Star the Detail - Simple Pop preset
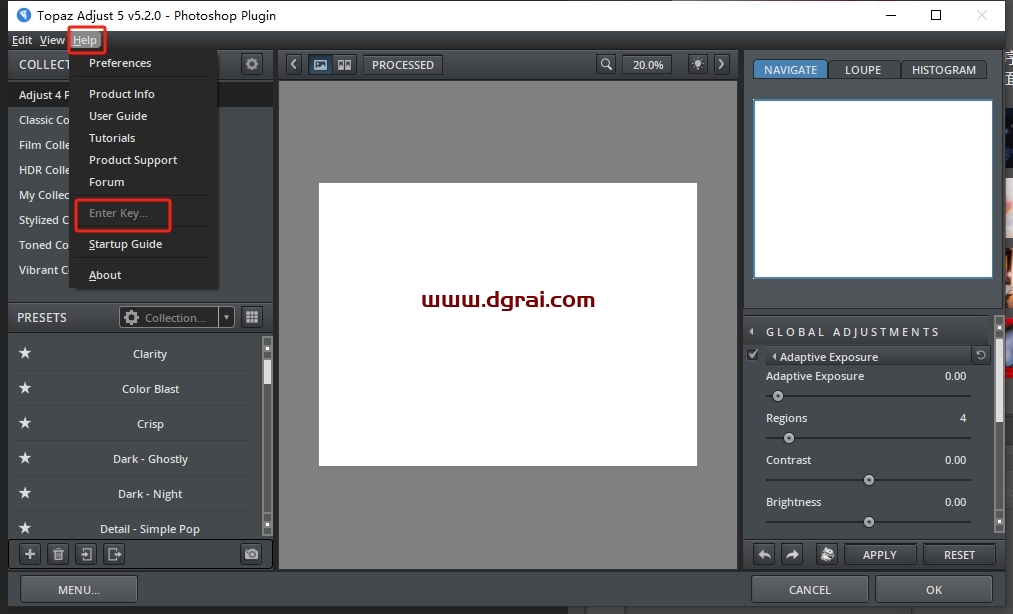The image size is (1013, 614). (x=25, y=527)
